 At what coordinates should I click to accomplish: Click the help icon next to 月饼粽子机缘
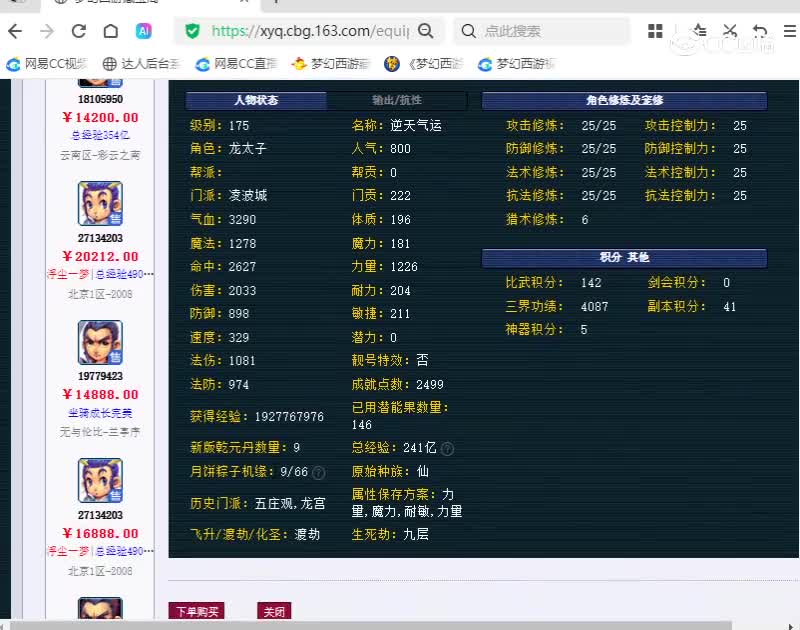point(318,473)
